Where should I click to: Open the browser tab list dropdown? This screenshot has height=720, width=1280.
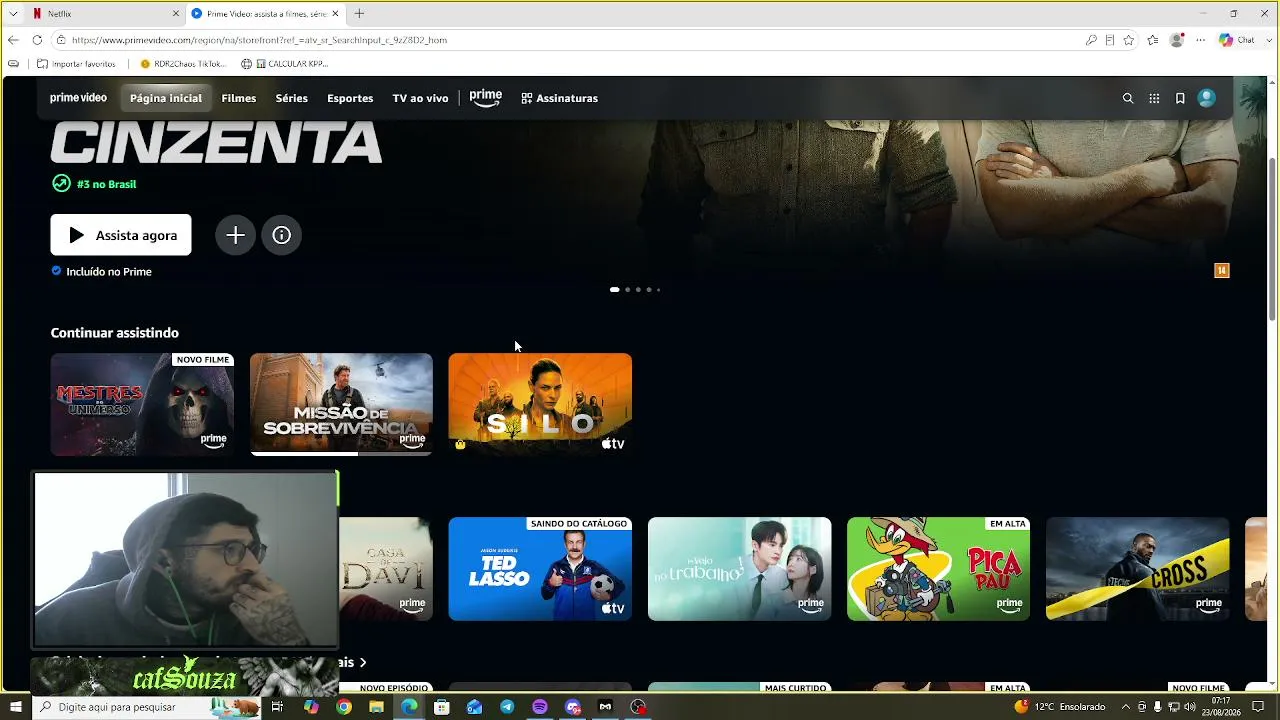tap(13, 14)
